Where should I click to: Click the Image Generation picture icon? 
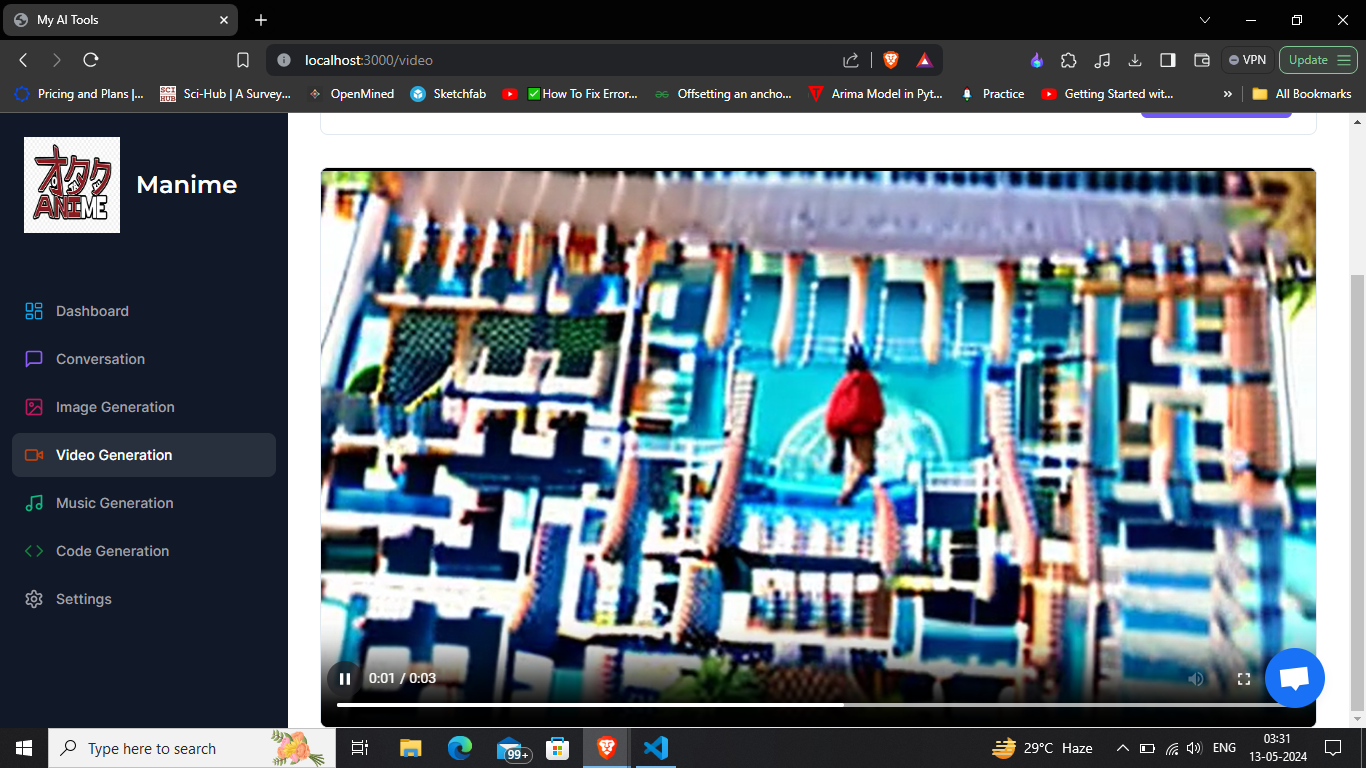(x=34, y=407)
